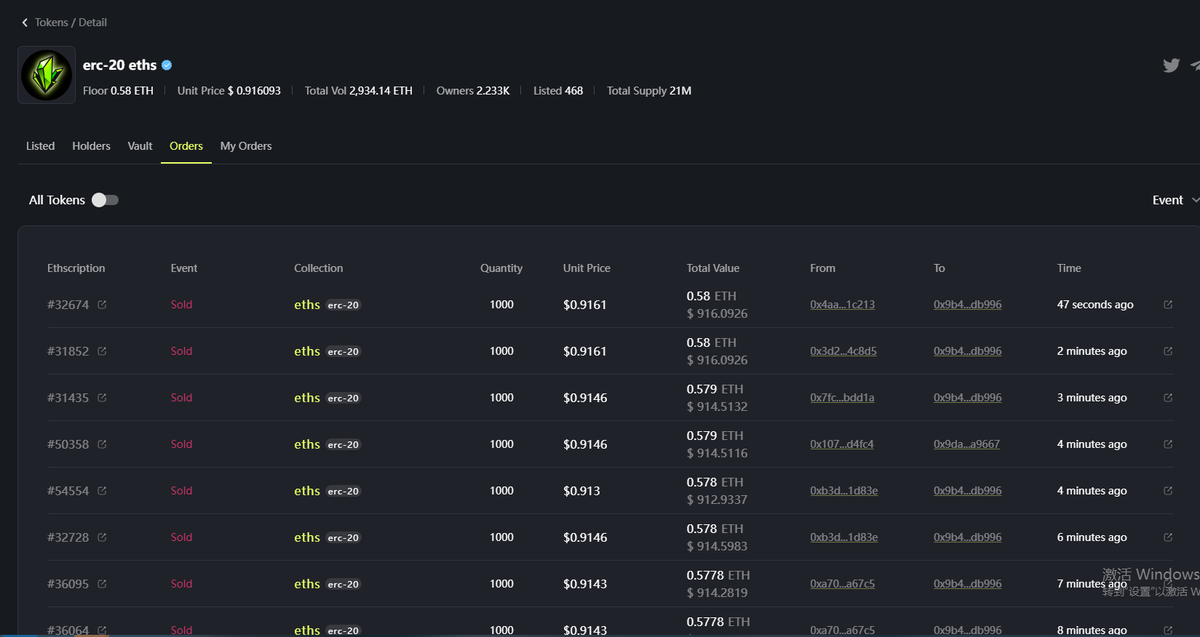Open From address 0x3d2...4c8d5
1200x637 pixels.
click(x=843, y=351)
